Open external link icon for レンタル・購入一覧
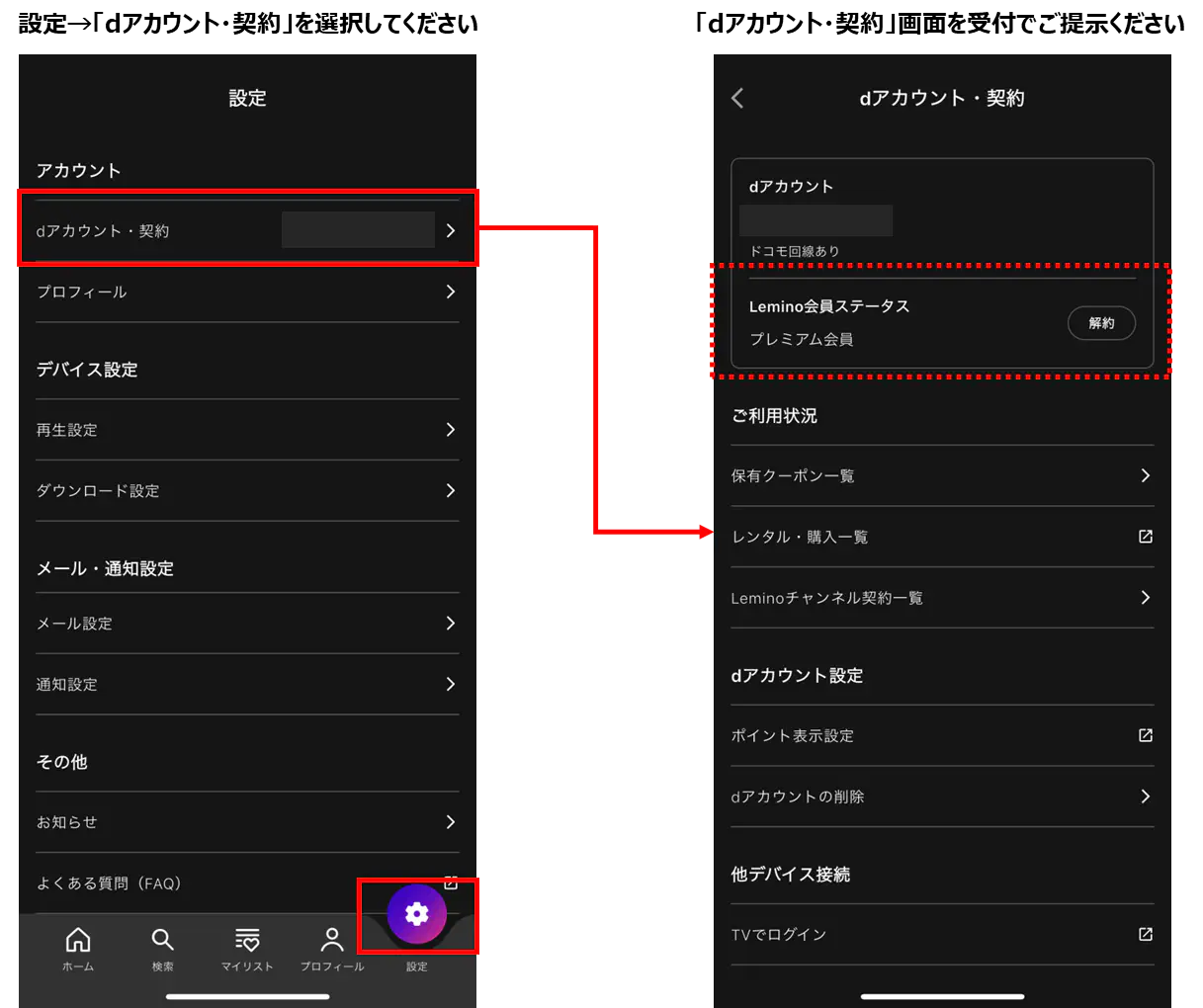The image size is (1203, 1008). point(1146,537)
